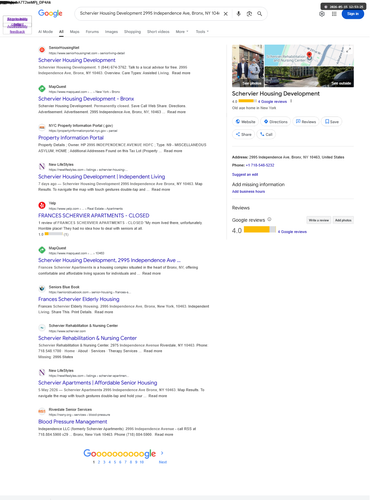
Task: Click the SeniorHousingNet site favicon
Action: pos(42,50)
